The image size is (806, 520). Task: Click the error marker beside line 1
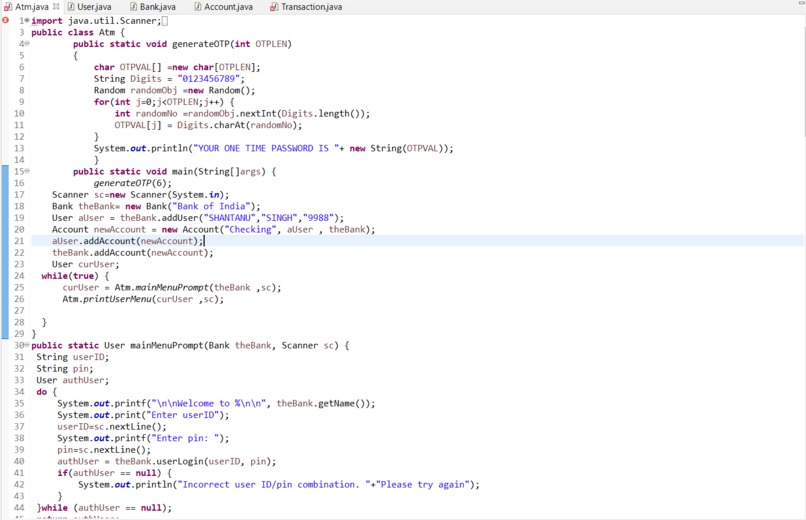click(x=6, y=20)
